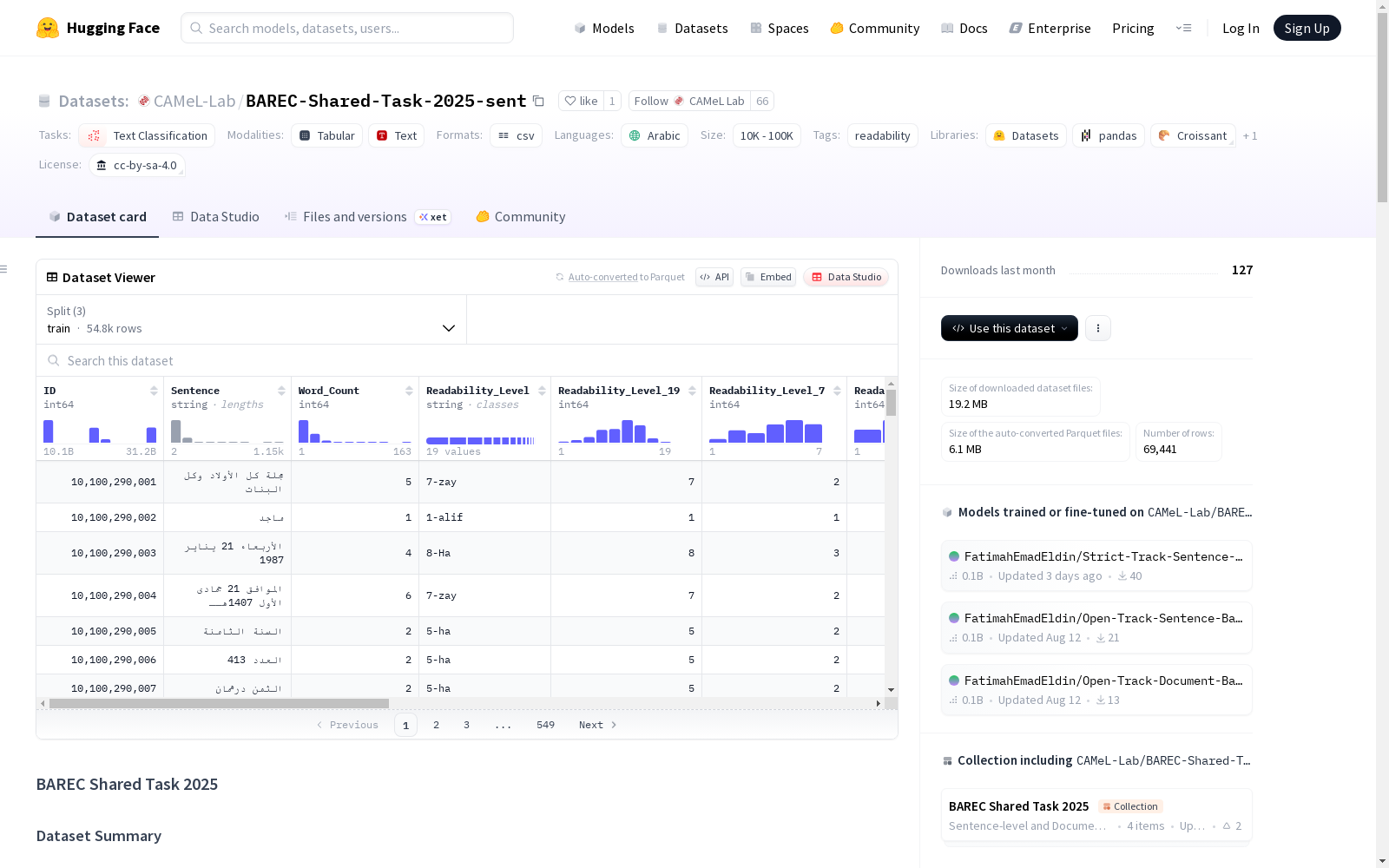
Task: Click the CAMeL-Lab organization avatar icon
Action: [x=144, y=101]
